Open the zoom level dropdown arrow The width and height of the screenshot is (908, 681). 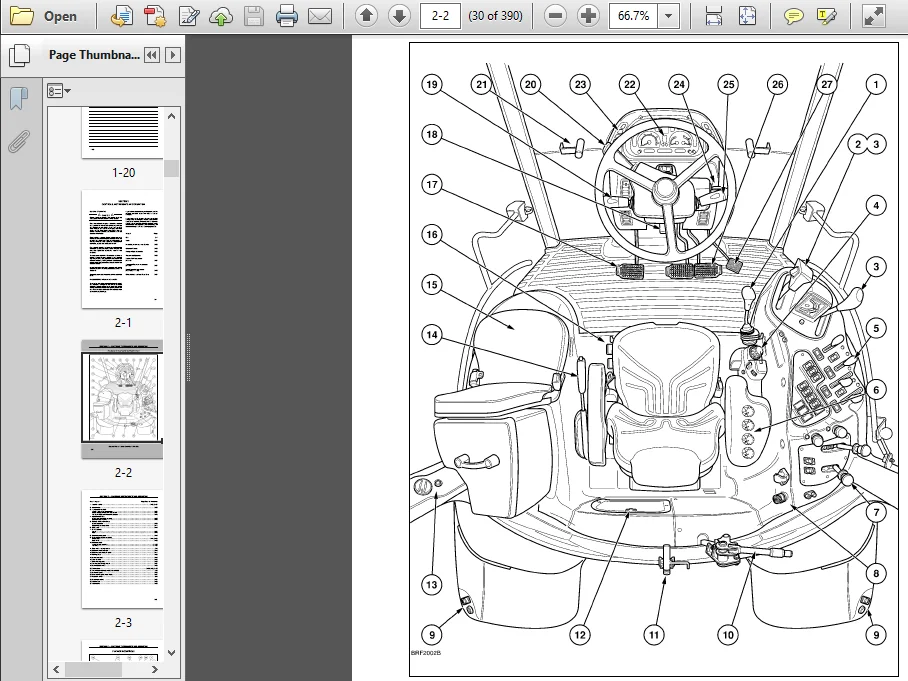coord(669,16)
